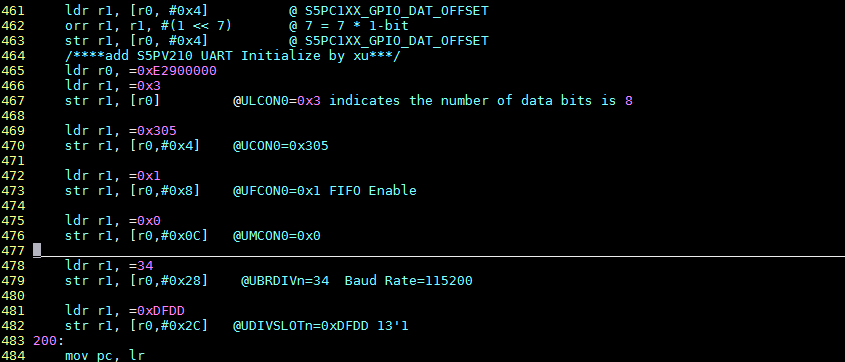Viewport: 845px width, 362px height.
Task: Place the cursor on hex value 0x305
Action: [157, 131]
